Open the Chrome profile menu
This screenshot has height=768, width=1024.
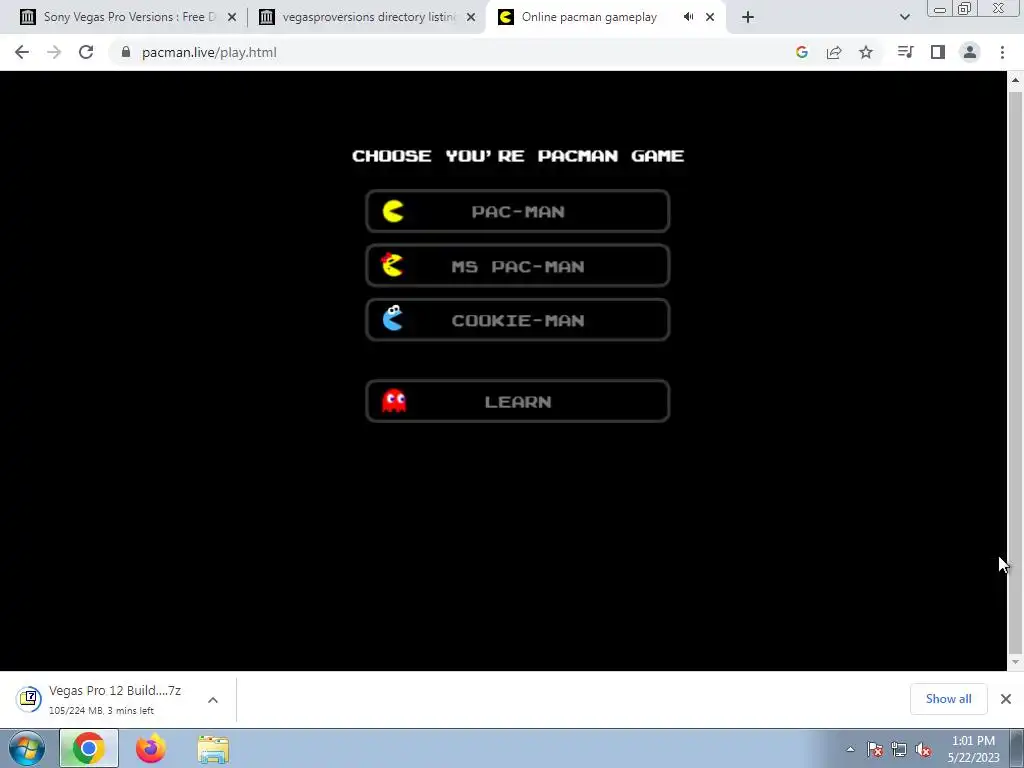click(x=970, y=52)
